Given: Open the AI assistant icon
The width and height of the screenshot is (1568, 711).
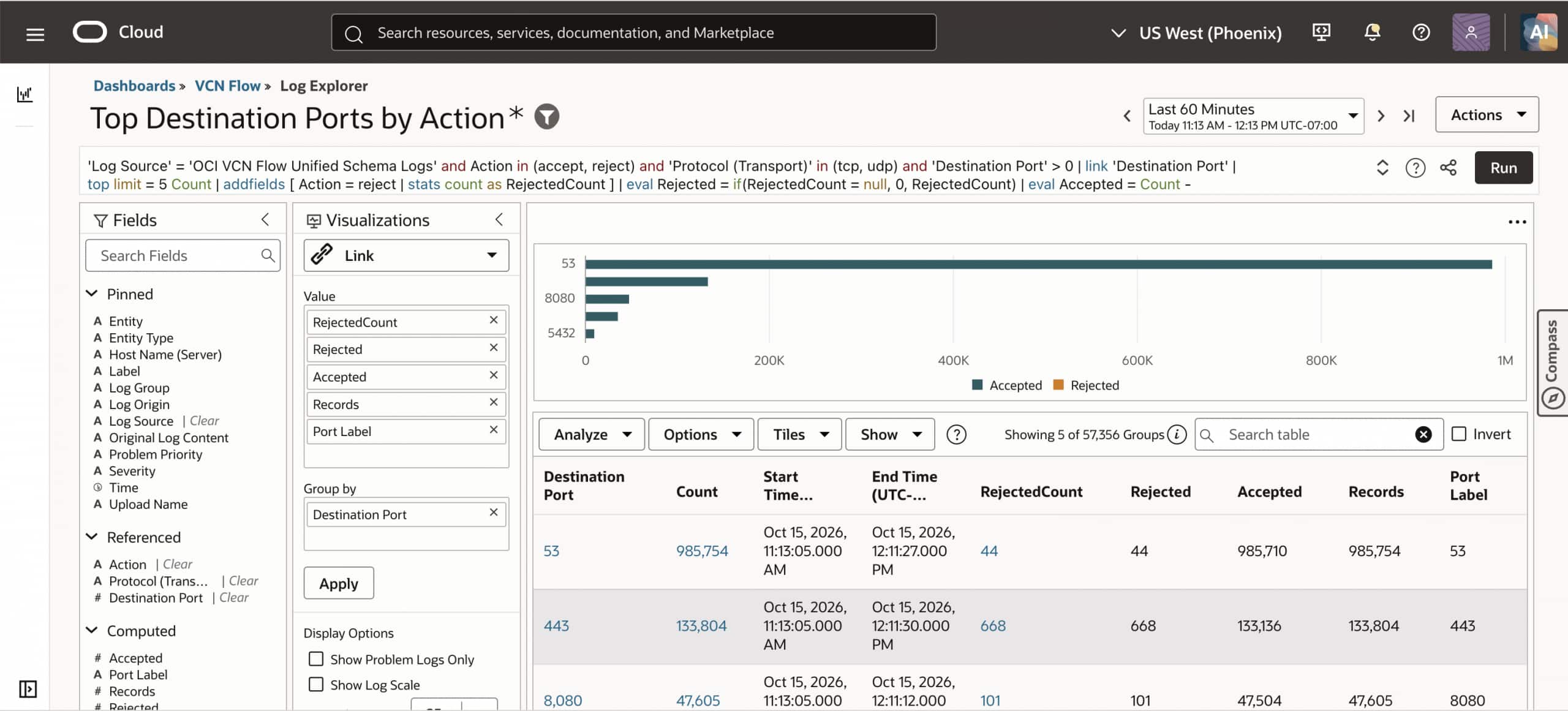Looking at the screenshot, I should point(1538,32).
